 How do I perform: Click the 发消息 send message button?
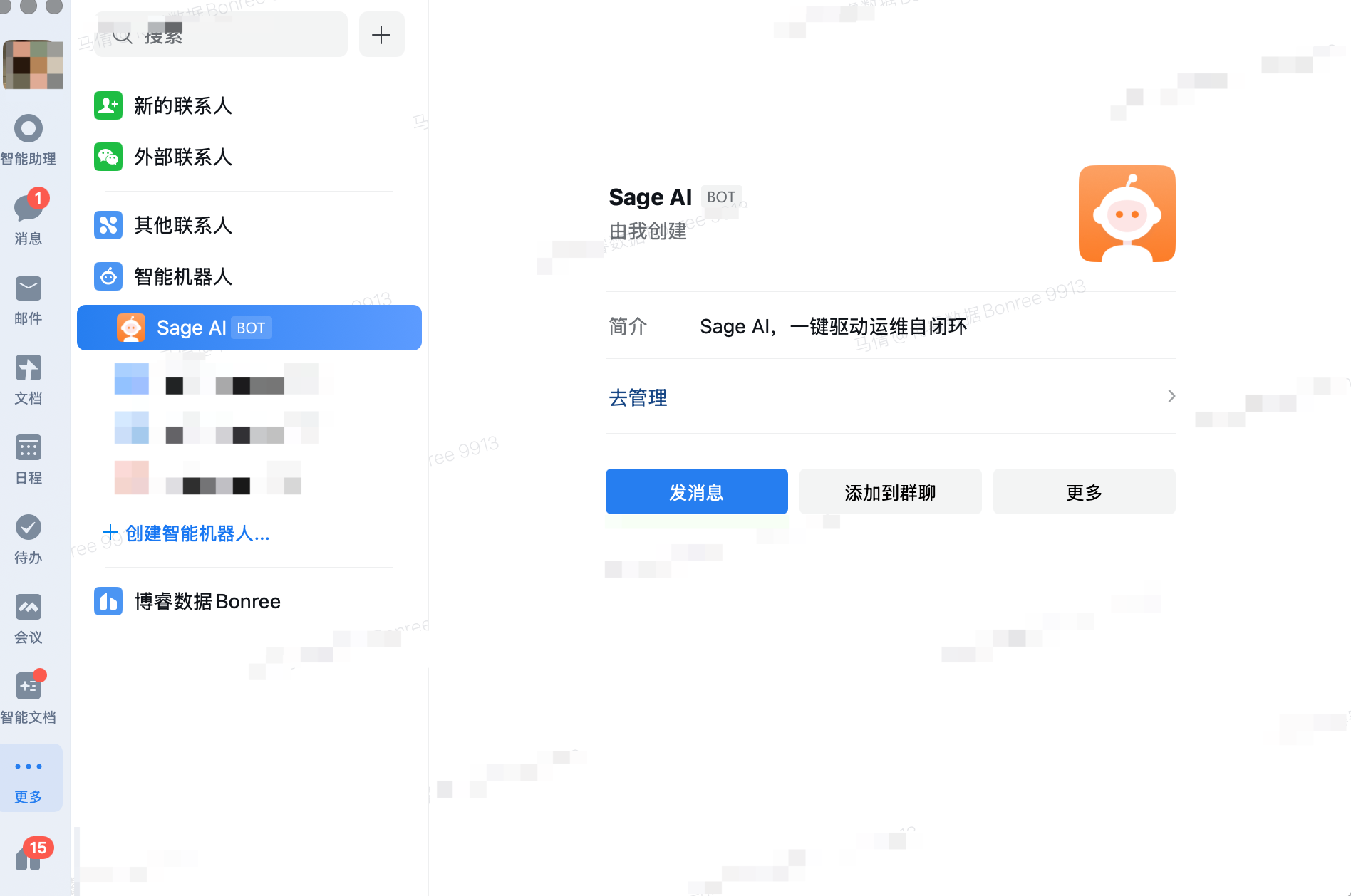[x=697, y=491]
